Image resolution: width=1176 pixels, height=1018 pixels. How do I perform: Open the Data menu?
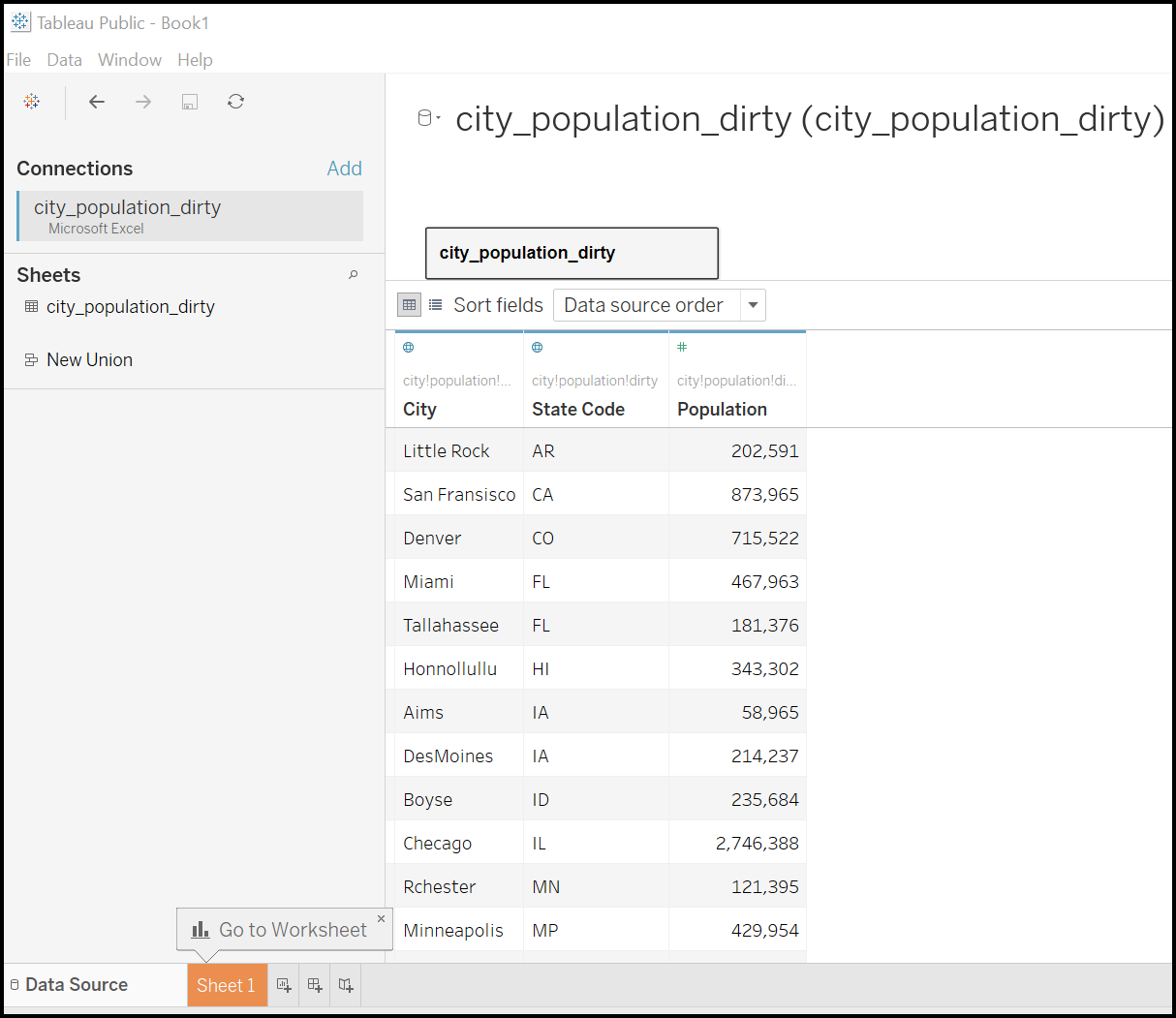tap(64, 60)
